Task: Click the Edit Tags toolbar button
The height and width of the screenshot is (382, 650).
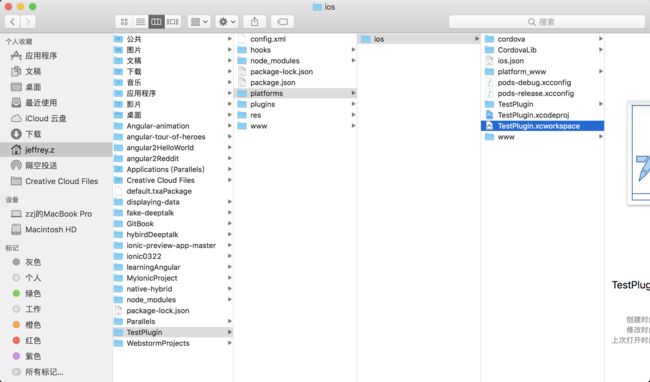Action: (x=282, y=22)
